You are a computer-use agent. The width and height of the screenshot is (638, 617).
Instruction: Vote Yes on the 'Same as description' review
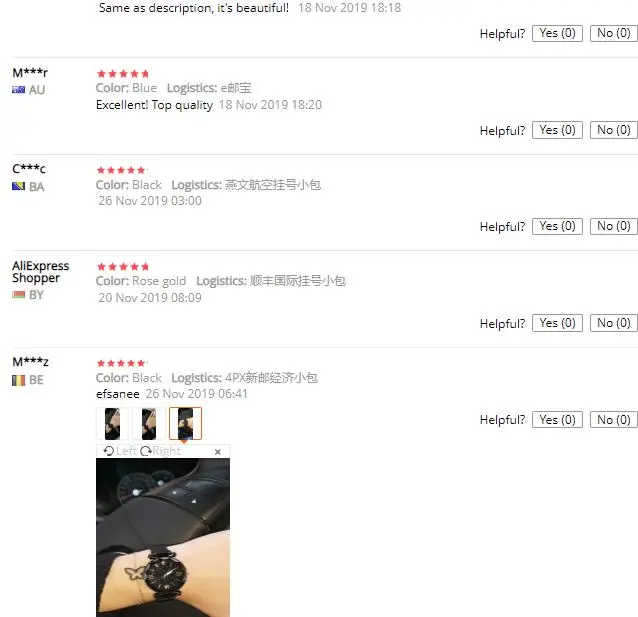(557, 33)
